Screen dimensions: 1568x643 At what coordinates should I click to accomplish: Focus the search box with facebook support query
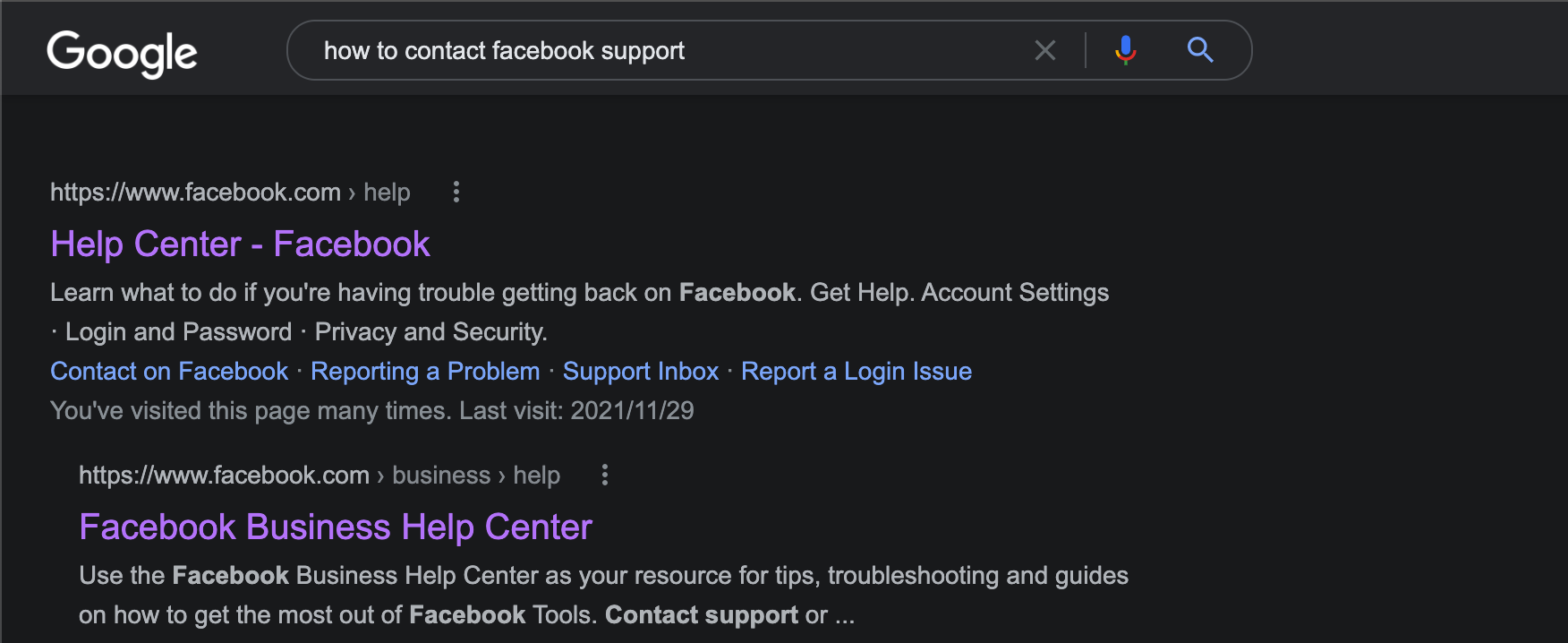coord(671,50)
